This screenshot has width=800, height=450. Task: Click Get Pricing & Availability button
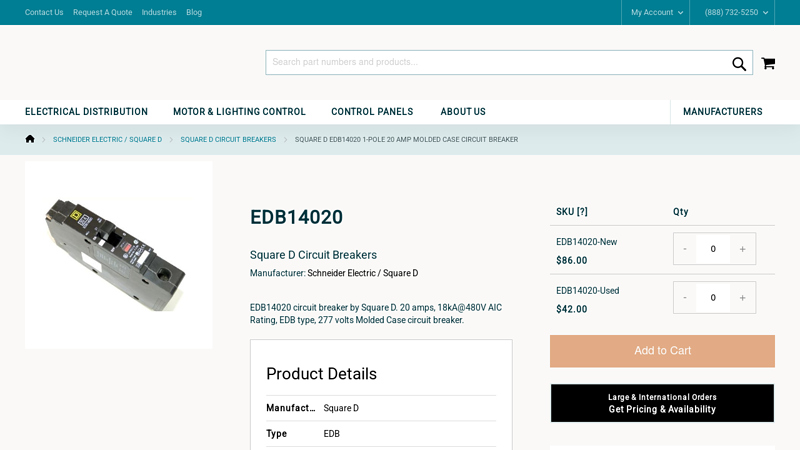pos(662,403)
